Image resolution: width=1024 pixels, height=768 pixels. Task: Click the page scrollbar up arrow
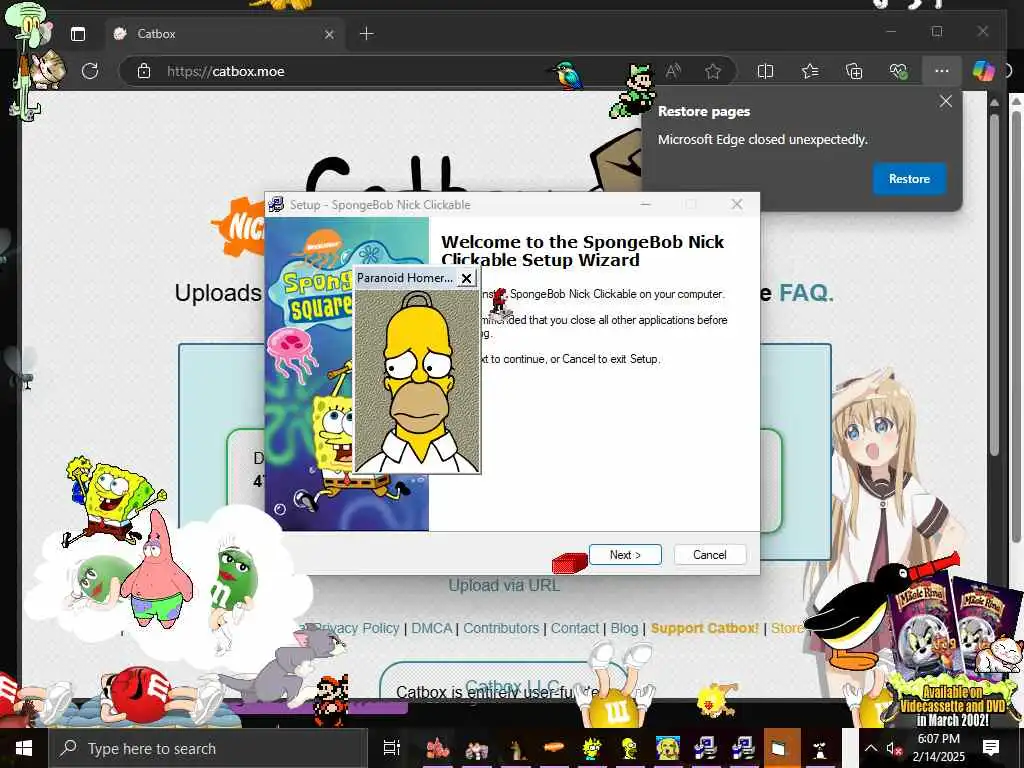point(994,103)
